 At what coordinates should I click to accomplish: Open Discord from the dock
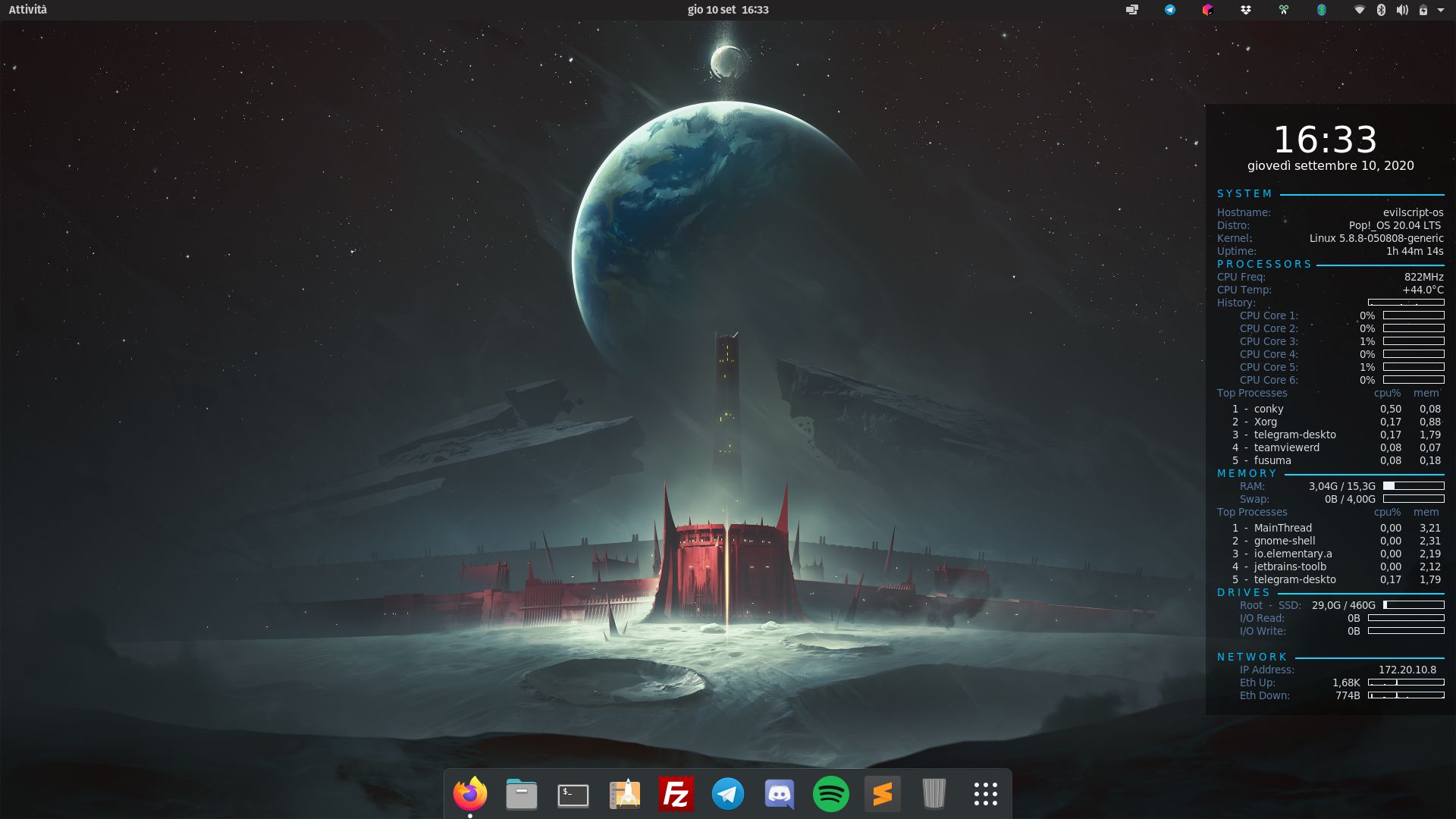[779, 793]
